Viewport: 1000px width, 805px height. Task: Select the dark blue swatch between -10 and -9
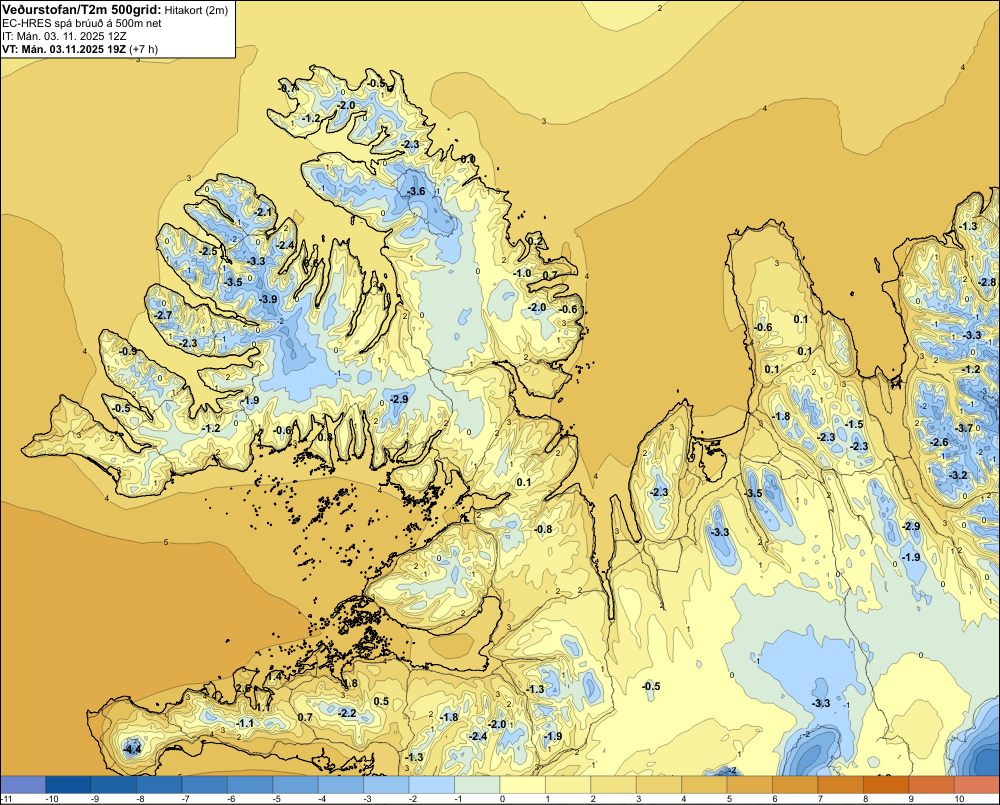click(x=68, y=784)
